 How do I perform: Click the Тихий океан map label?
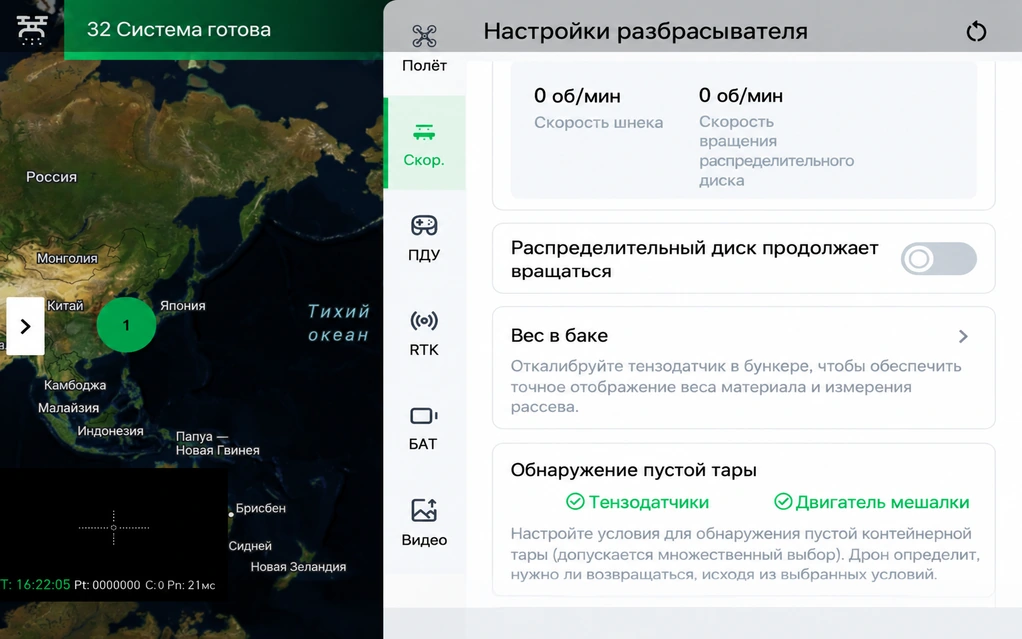coord(338,323)
